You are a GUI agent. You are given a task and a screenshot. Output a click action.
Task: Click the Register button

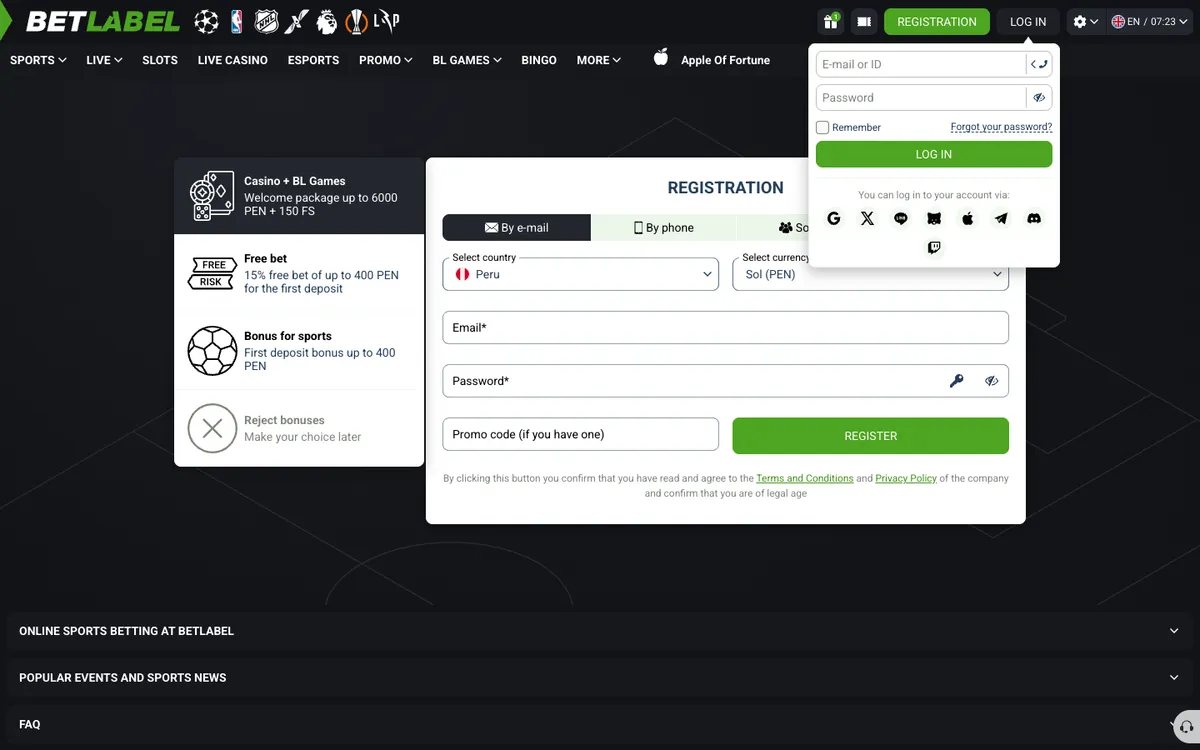871,436
